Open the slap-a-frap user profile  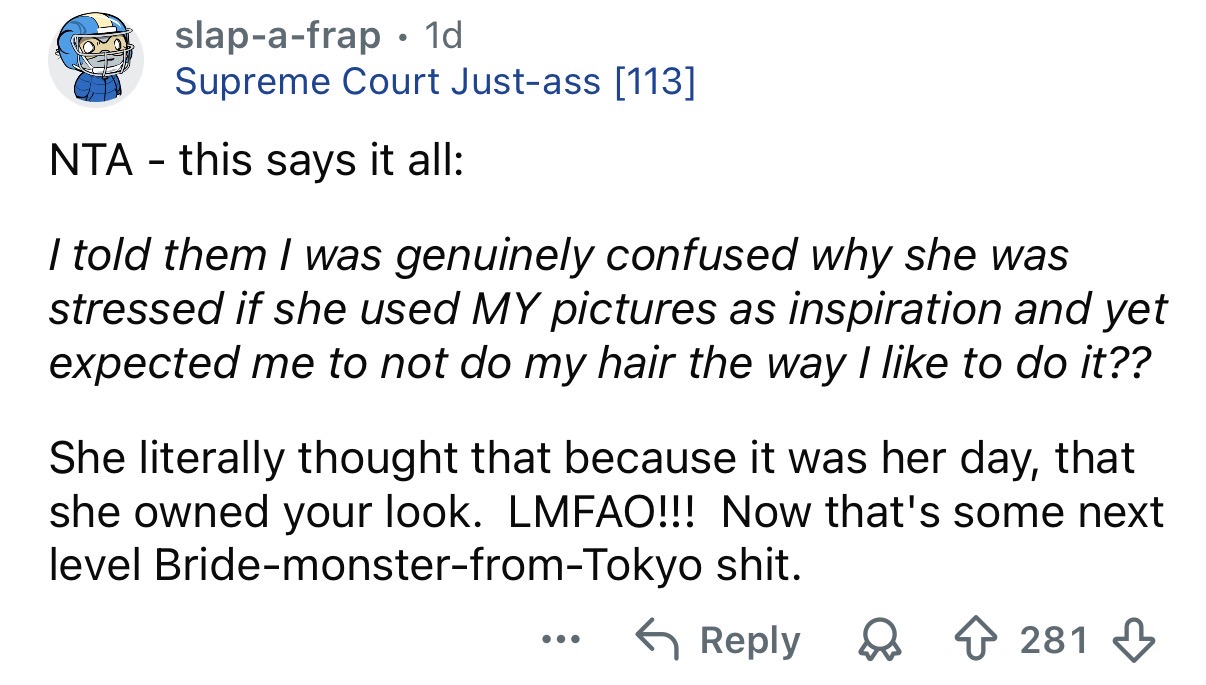pyautogui.click(x=277, y=36)
